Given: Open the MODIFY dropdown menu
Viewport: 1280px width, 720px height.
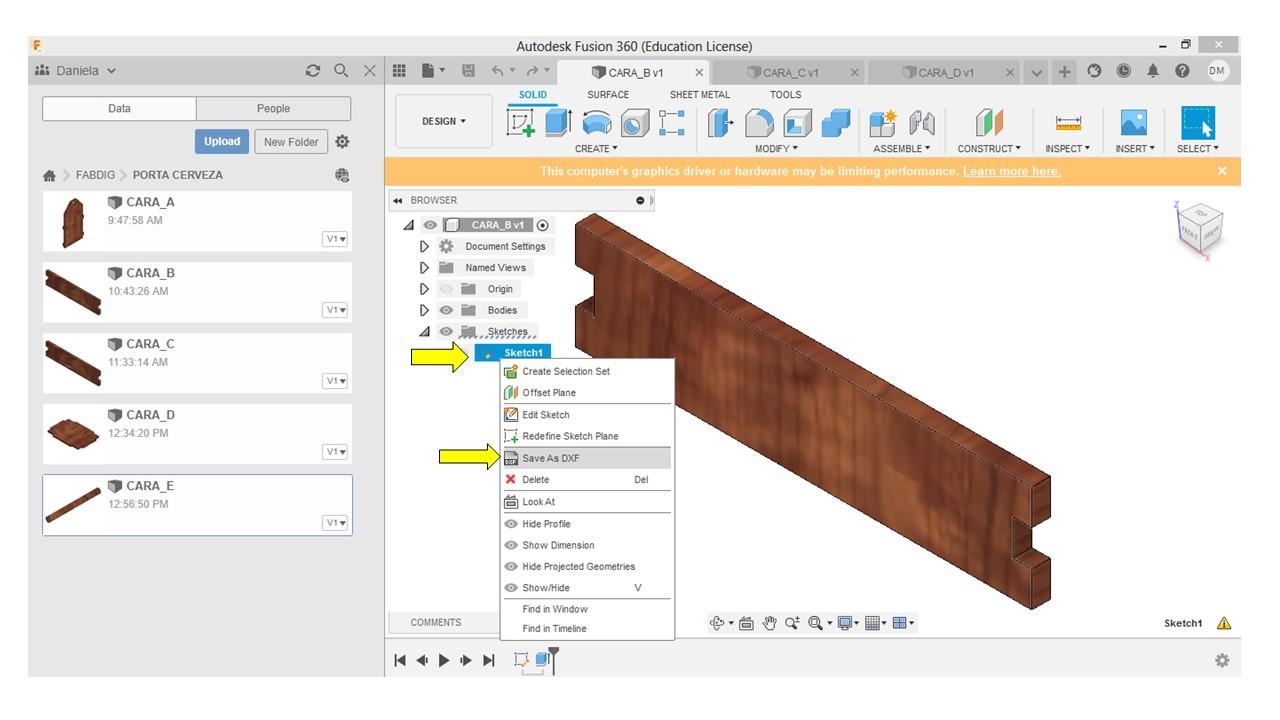Looking at the screenshot, I should click(x=777, y=149).
